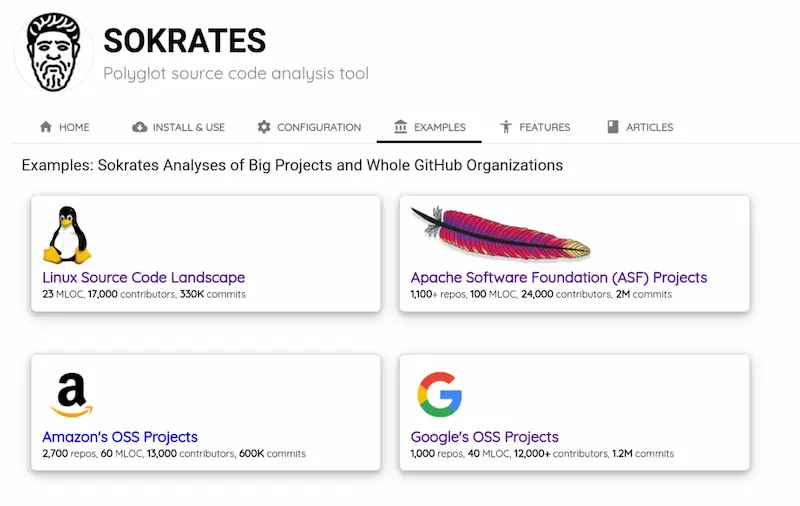800x506 pixels.
Task: Click the book icon beside Articles
Action: (613, 126)
